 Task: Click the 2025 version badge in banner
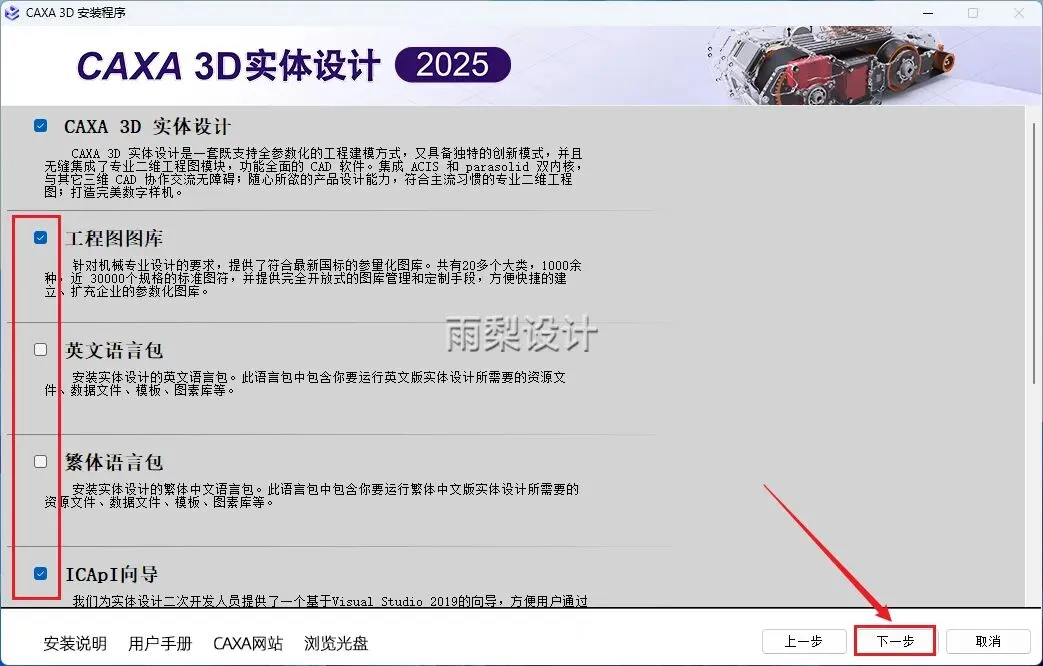(x=453, y=65)
